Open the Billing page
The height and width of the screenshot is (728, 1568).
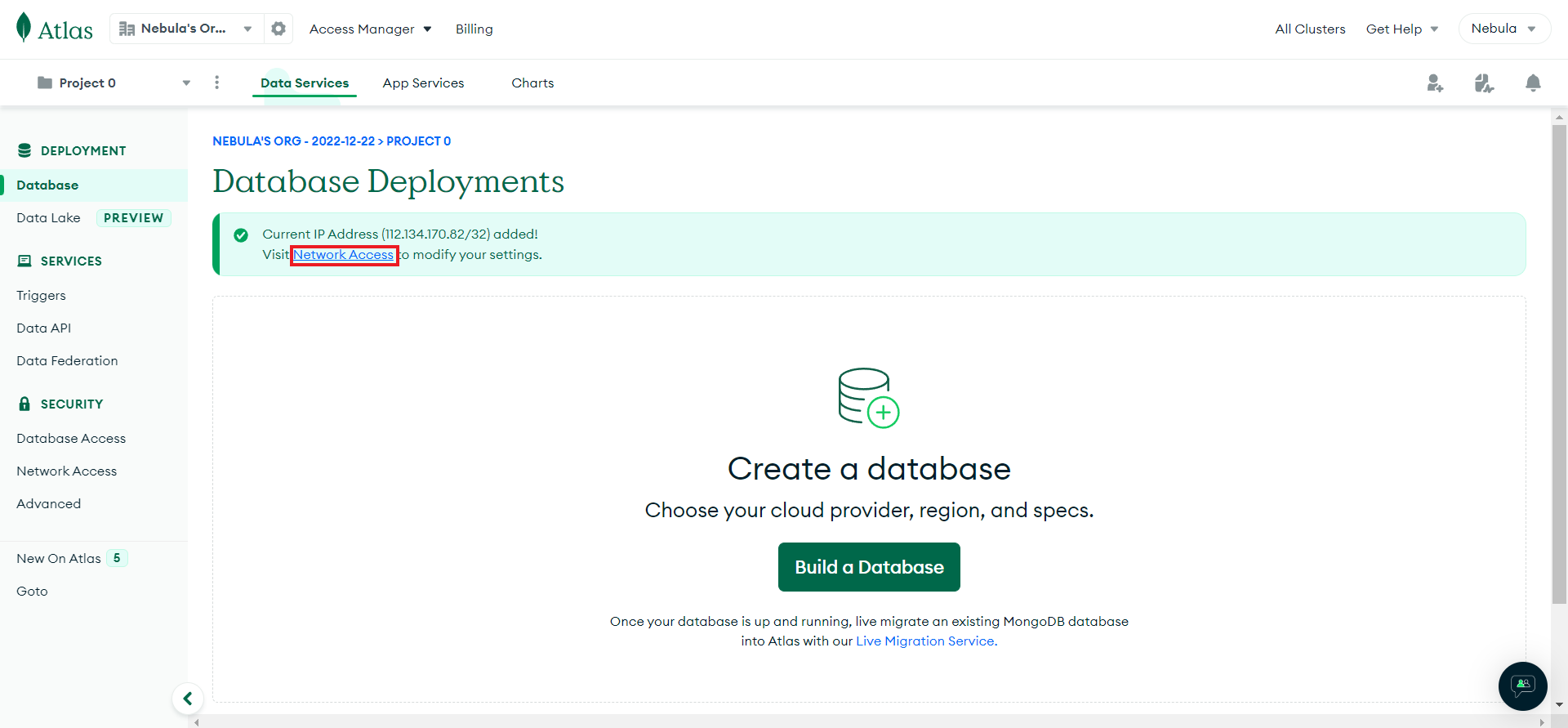(x=474, y=29)
